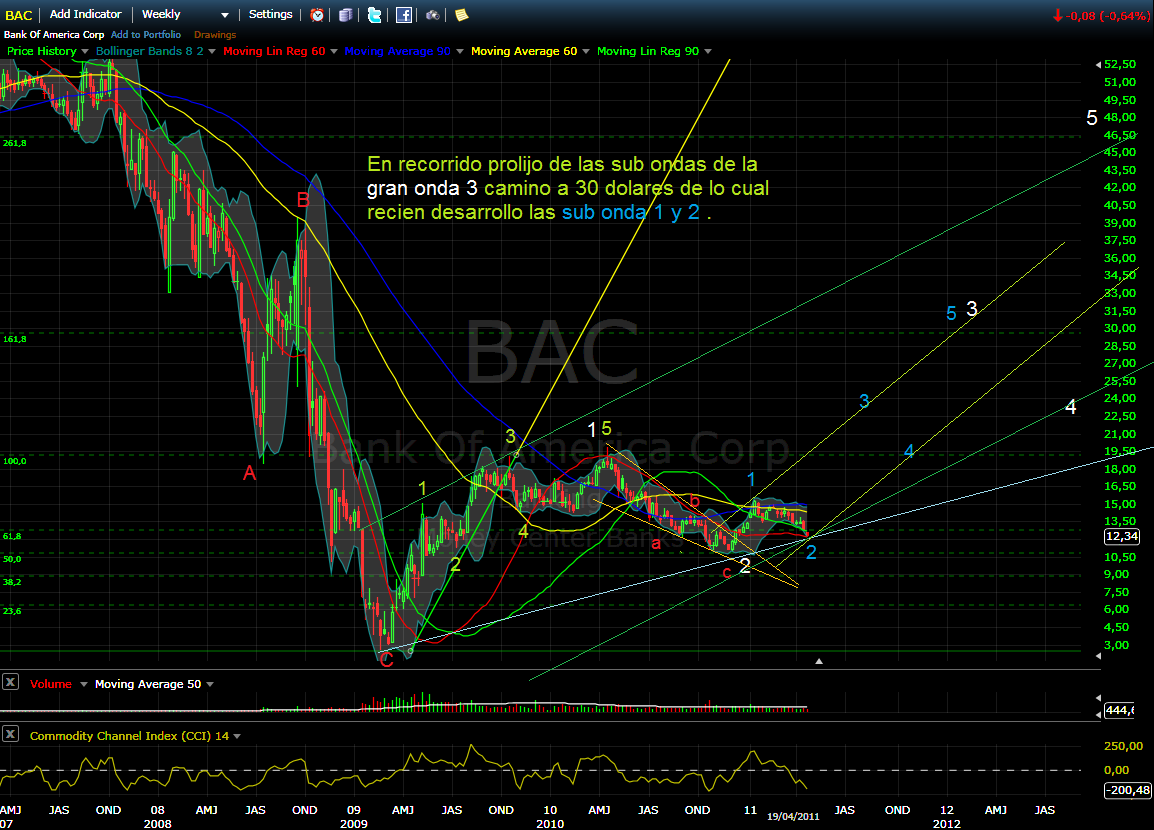This screenshot has height=830, width=1154.
Task: Click the 100,0 Fibonacci level label
Action: (15, 461)
